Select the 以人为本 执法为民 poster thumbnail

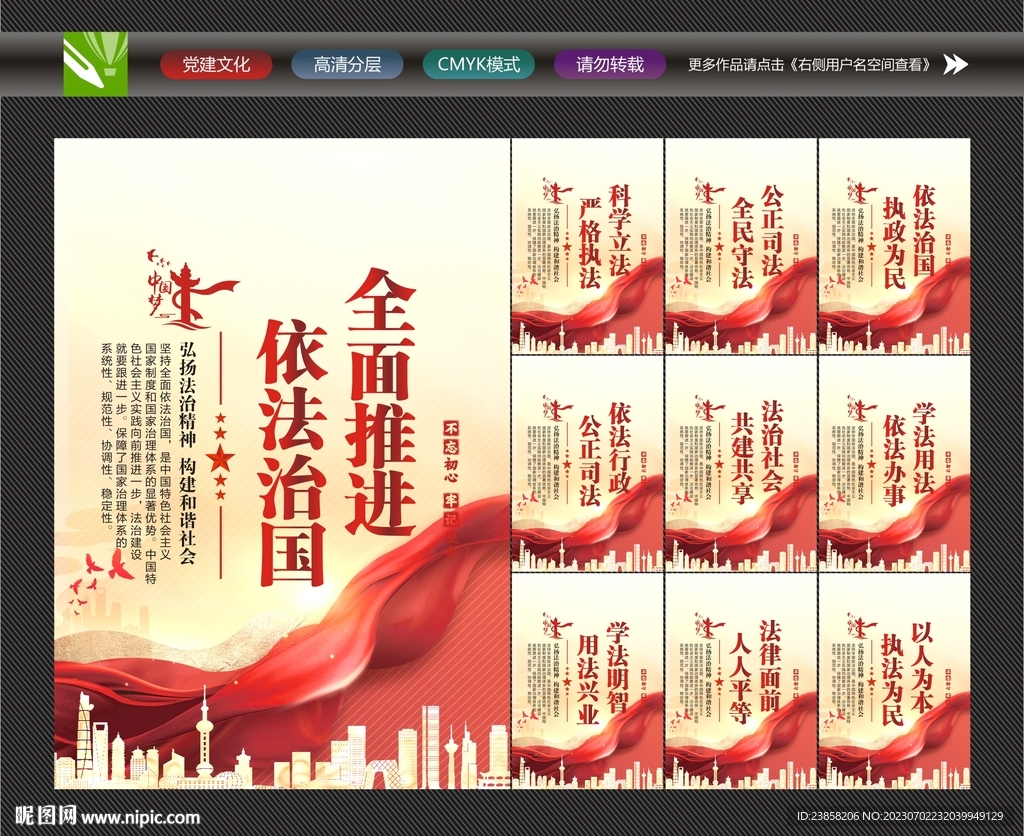[x=894, y=681]
